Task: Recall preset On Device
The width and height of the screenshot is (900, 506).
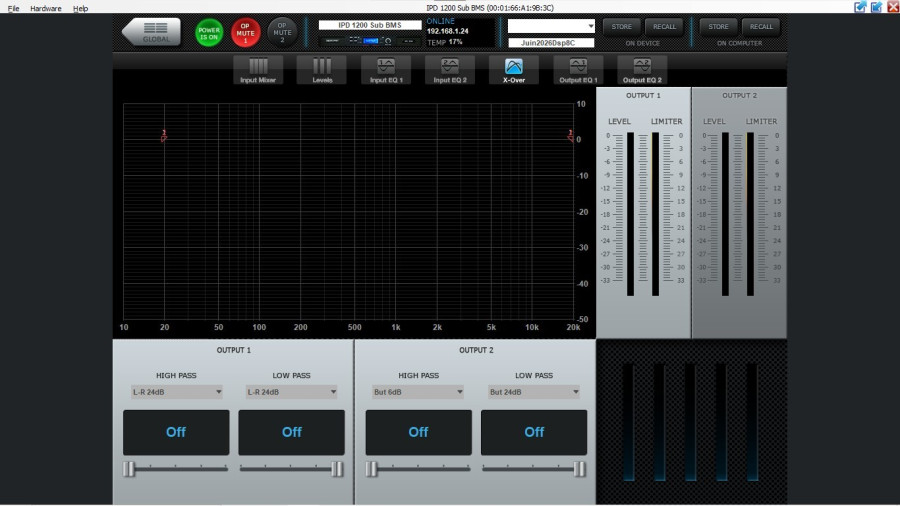Action: pos(665,27)
